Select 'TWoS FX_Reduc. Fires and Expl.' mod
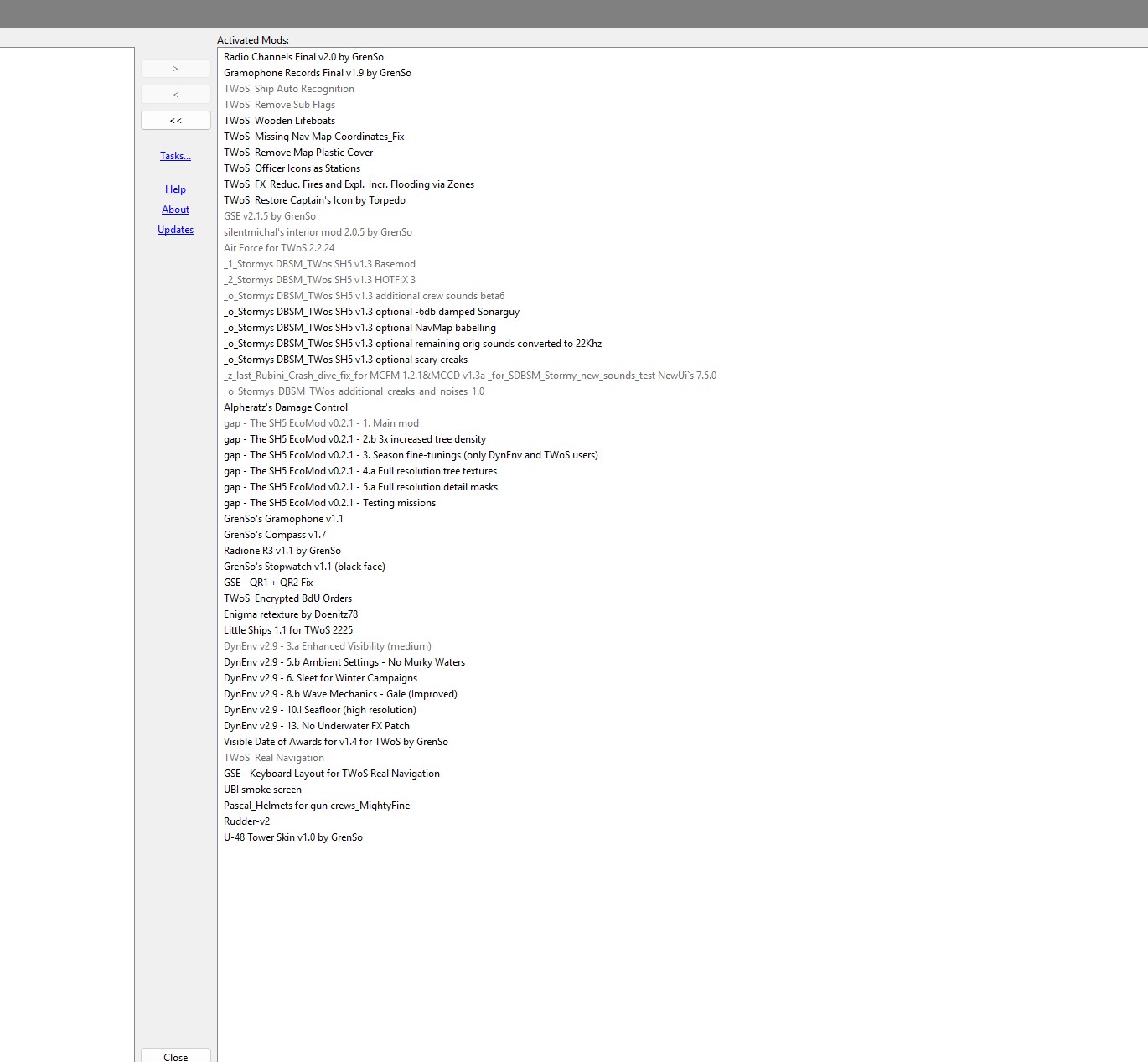1148x1062 pixels. coord(349,184)
